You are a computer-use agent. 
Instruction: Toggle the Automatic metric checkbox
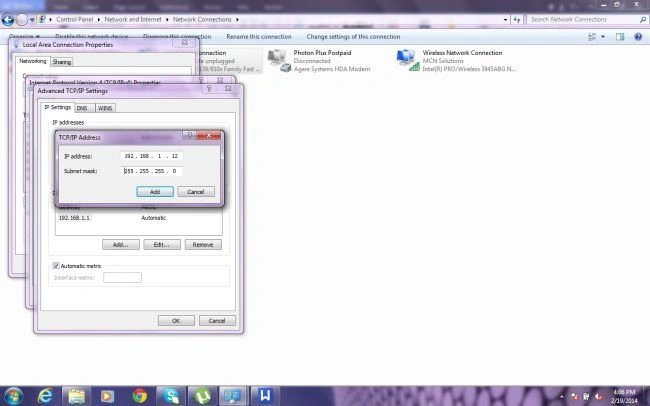coord(56,266)
